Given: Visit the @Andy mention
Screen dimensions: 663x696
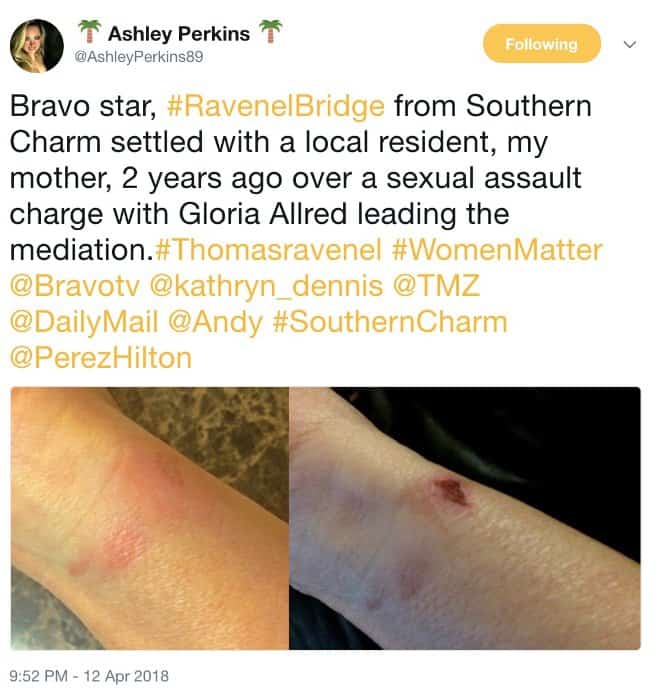Looking at the screenshot, I should click(215, 322).
